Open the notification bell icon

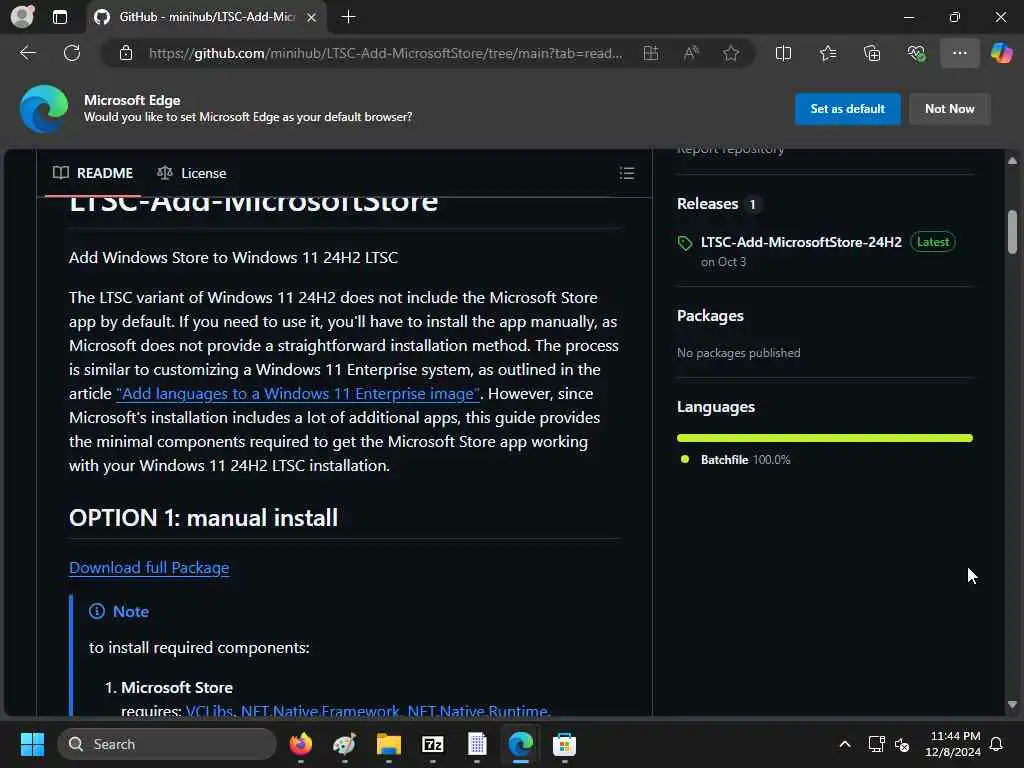[x=996, y=744]
